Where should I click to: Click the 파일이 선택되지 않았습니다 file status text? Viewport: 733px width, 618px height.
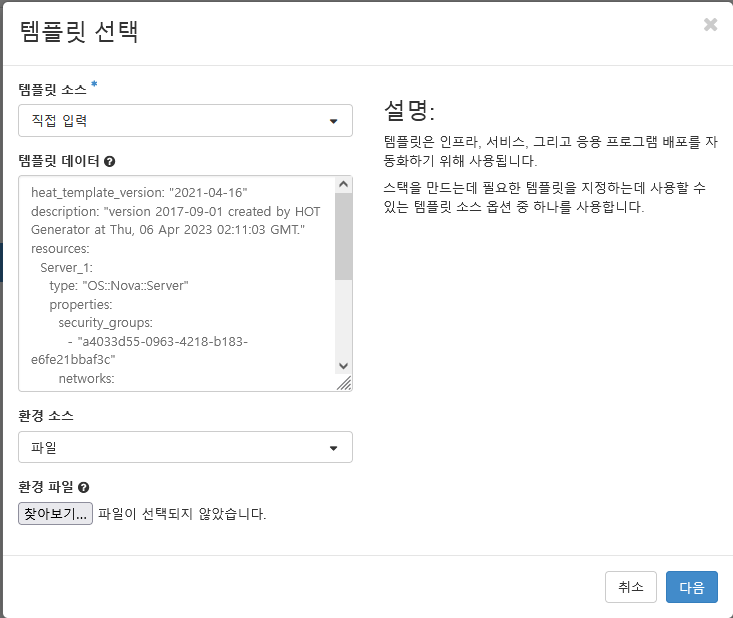tap(182, 514)
